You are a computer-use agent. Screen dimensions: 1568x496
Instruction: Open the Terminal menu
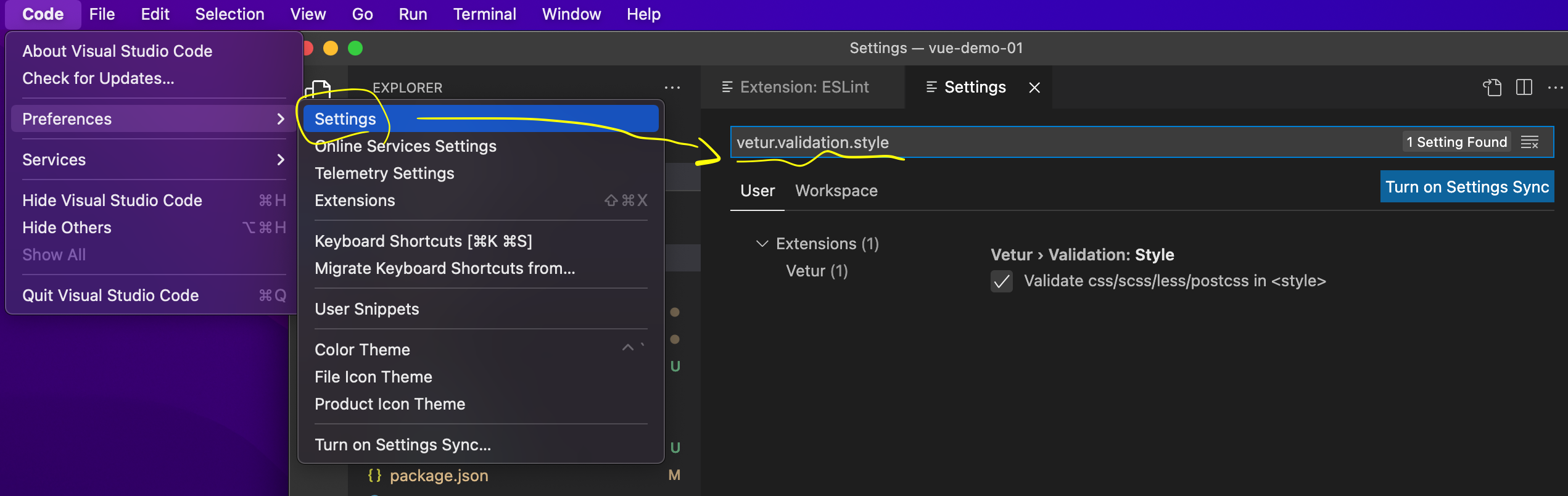point(484,14)
